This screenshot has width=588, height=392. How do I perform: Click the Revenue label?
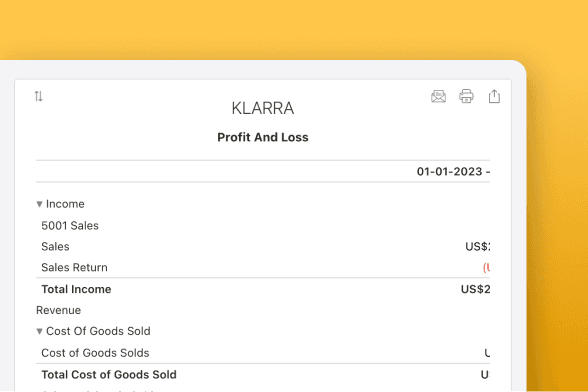(x=58, y=310)
